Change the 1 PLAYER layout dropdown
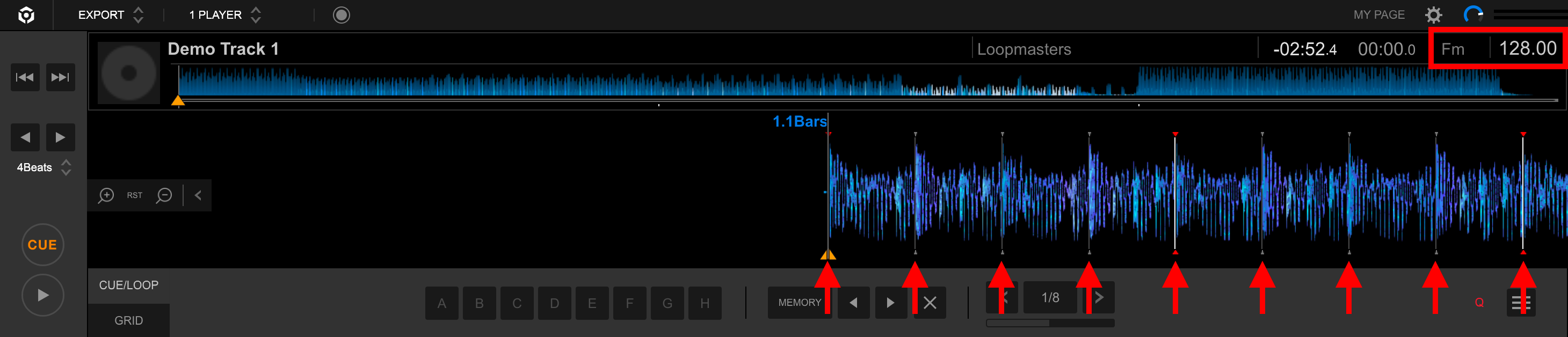1568x337 pixels. pos(224,14)
